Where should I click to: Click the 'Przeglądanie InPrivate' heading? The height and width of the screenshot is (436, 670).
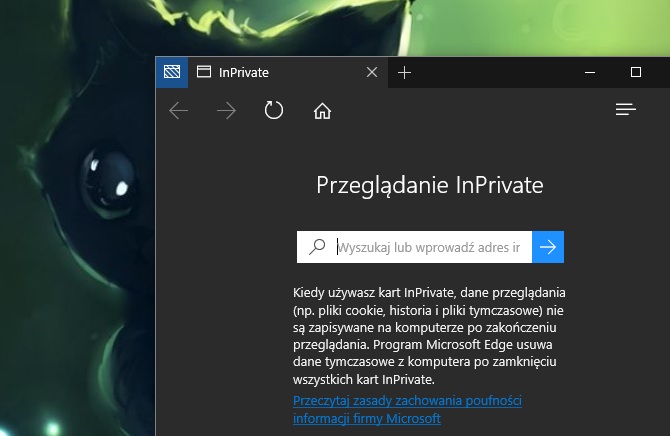click(x=430, y=184)
